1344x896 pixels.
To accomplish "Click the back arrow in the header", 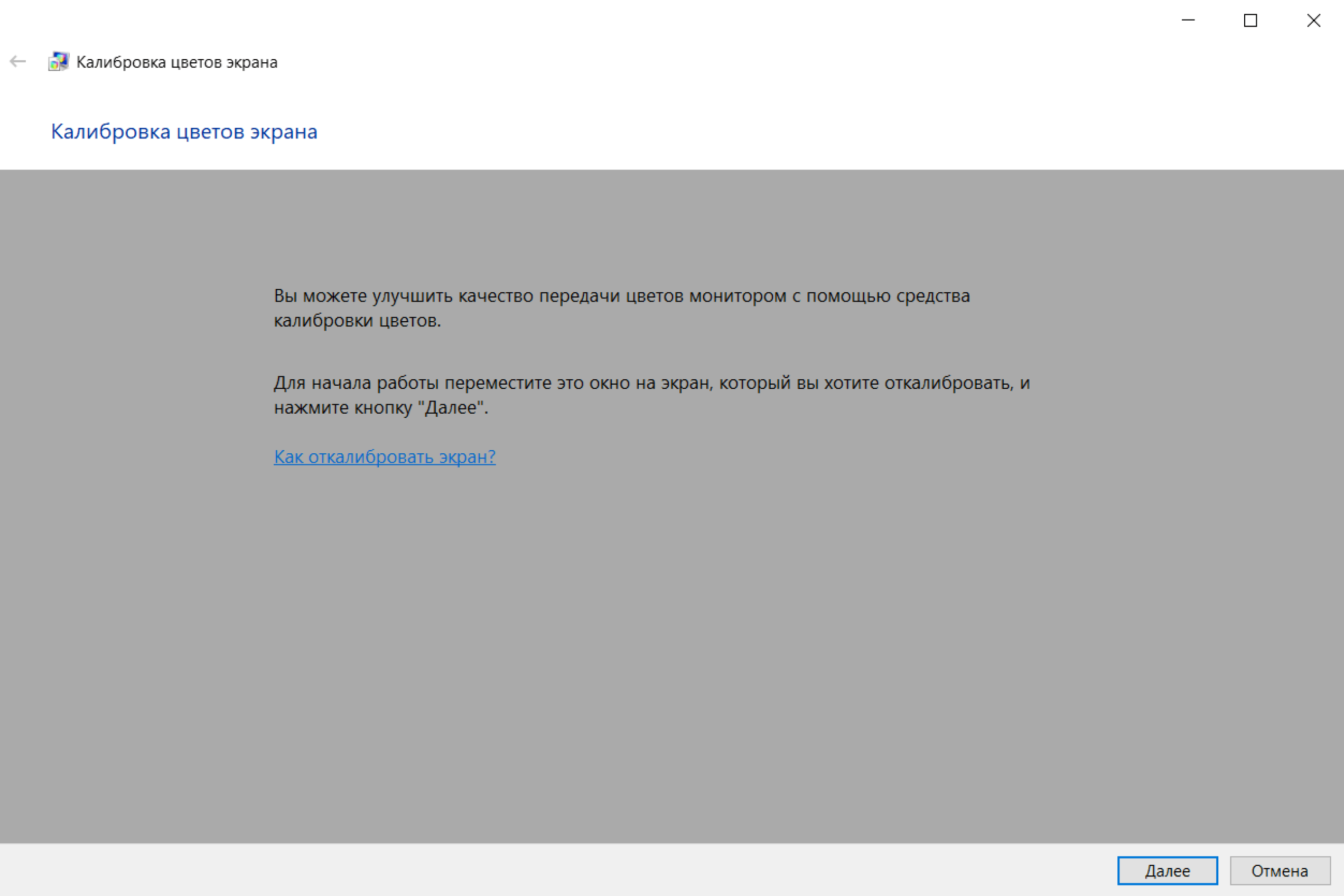I will 18,61.
